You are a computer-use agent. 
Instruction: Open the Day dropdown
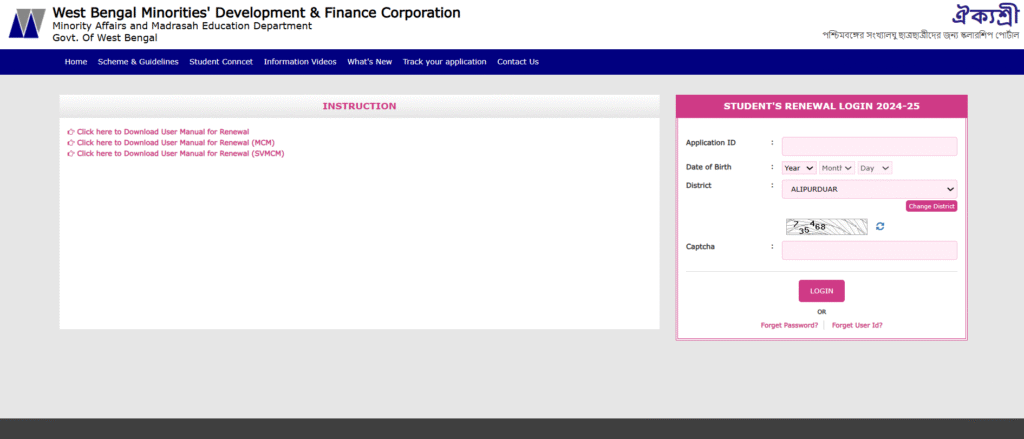[875, 168]
